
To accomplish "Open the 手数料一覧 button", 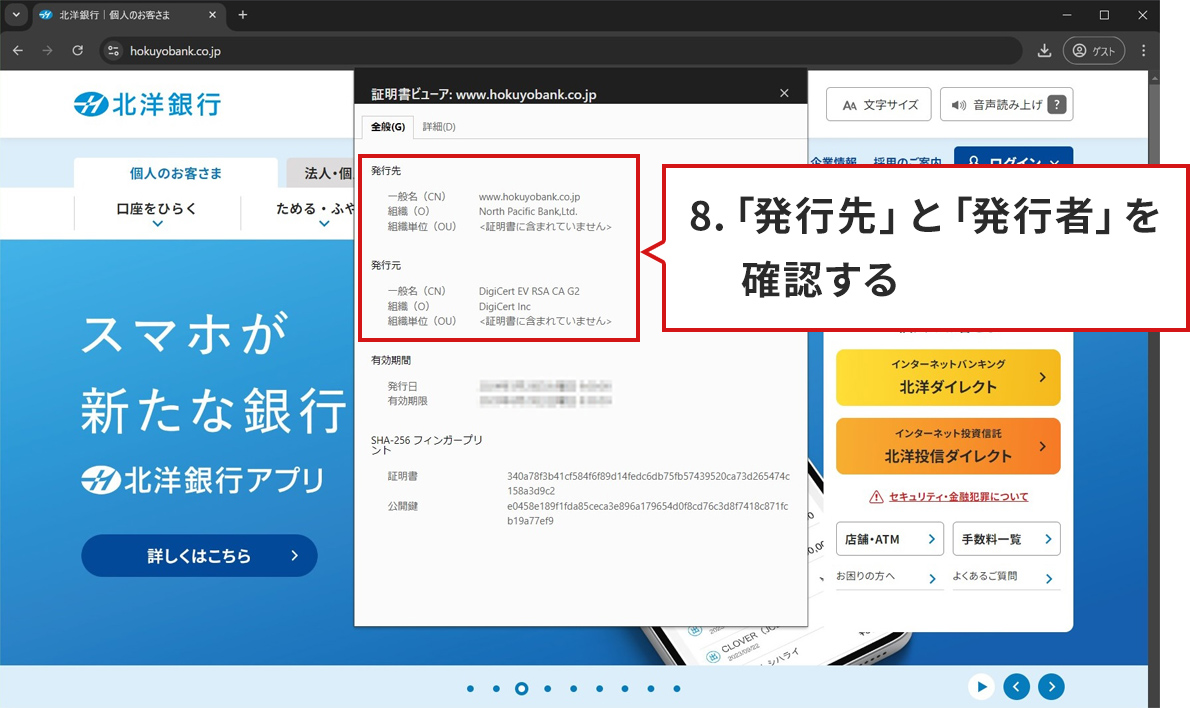I will coord(1006,539).
